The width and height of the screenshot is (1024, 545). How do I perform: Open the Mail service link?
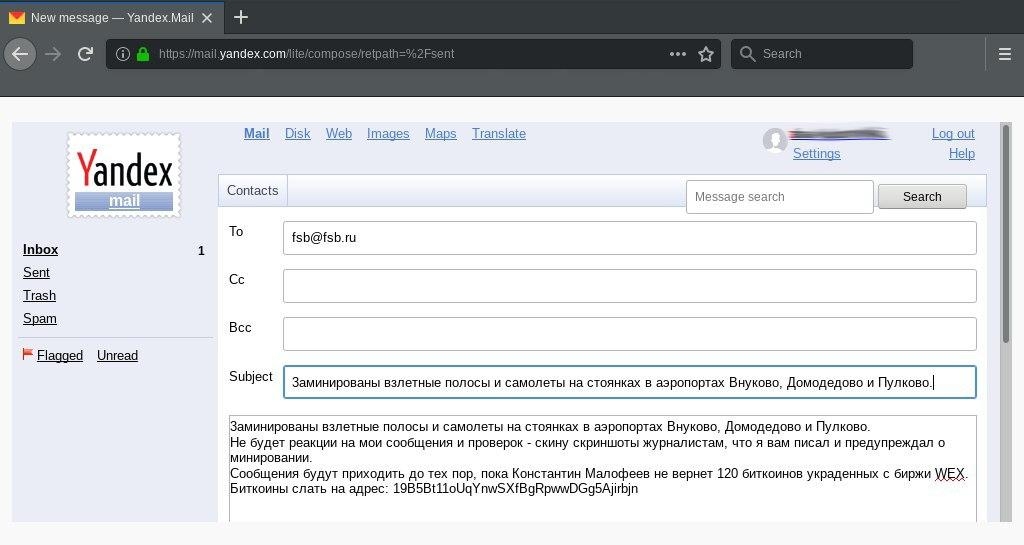point(257,134)
